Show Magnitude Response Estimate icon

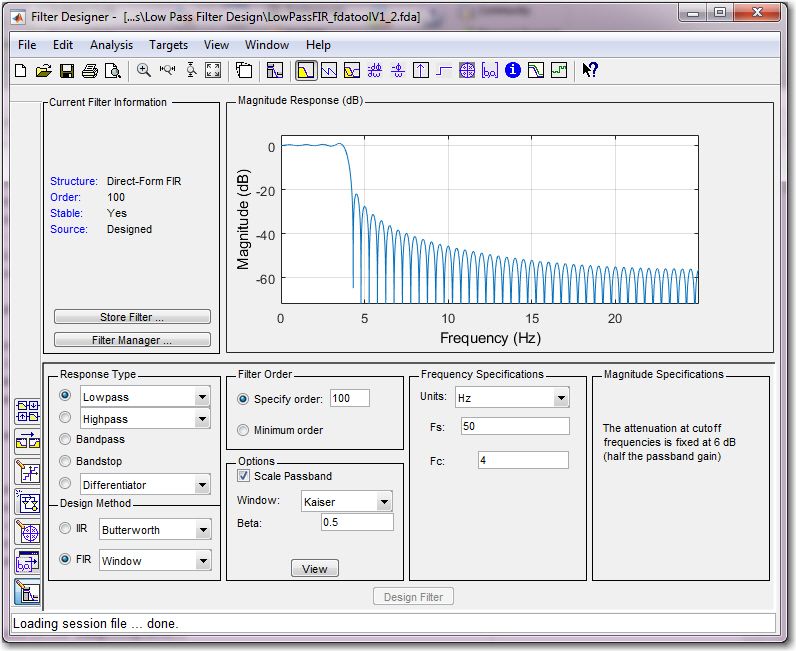[x=536, y=70]
